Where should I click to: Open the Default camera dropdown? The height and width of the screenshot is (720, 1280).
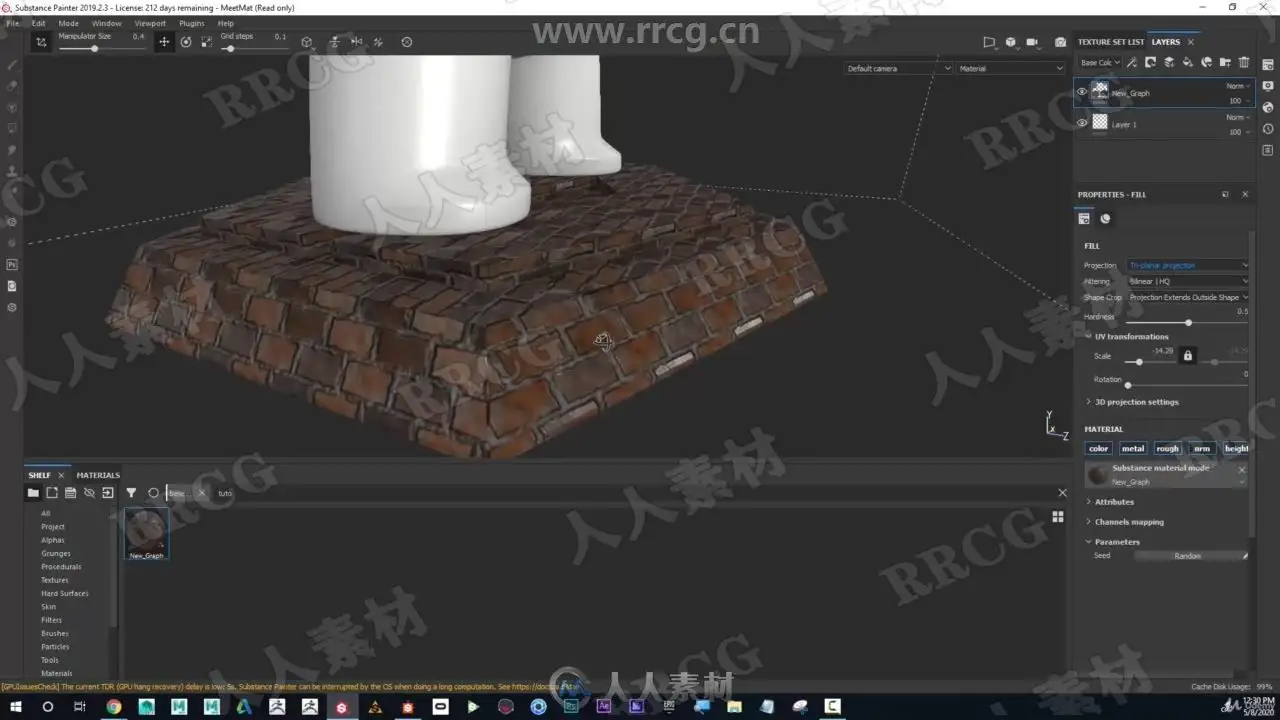point(898,68)
